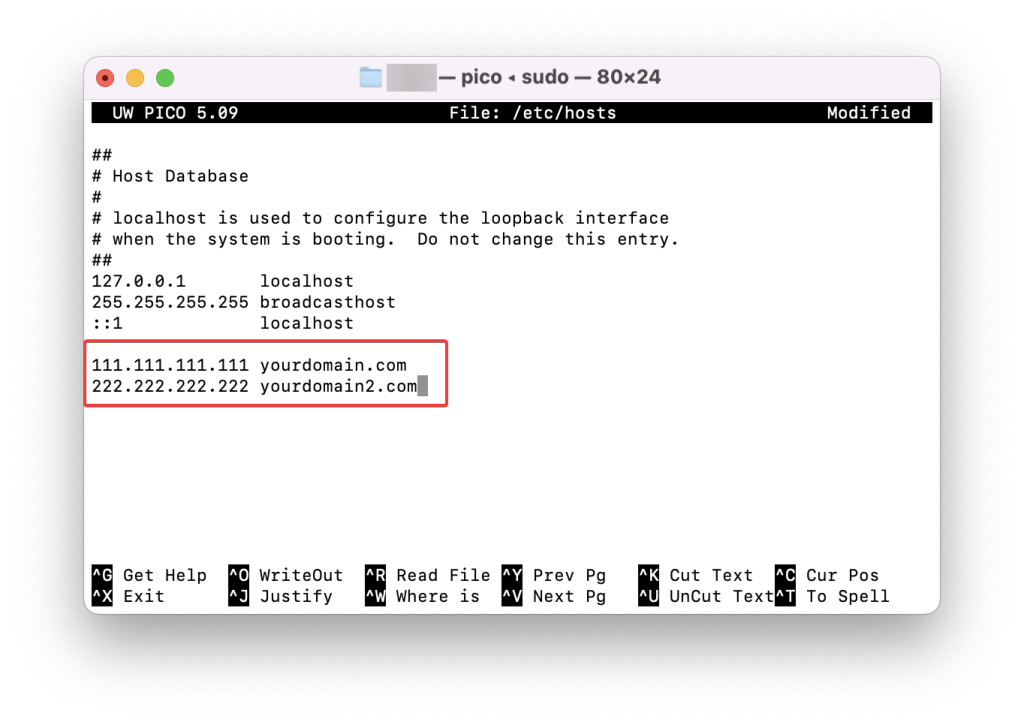This screenshot has height=725, width=1024.
Task: Click the ^C Cur Pos command
Action: click(827, 575)
